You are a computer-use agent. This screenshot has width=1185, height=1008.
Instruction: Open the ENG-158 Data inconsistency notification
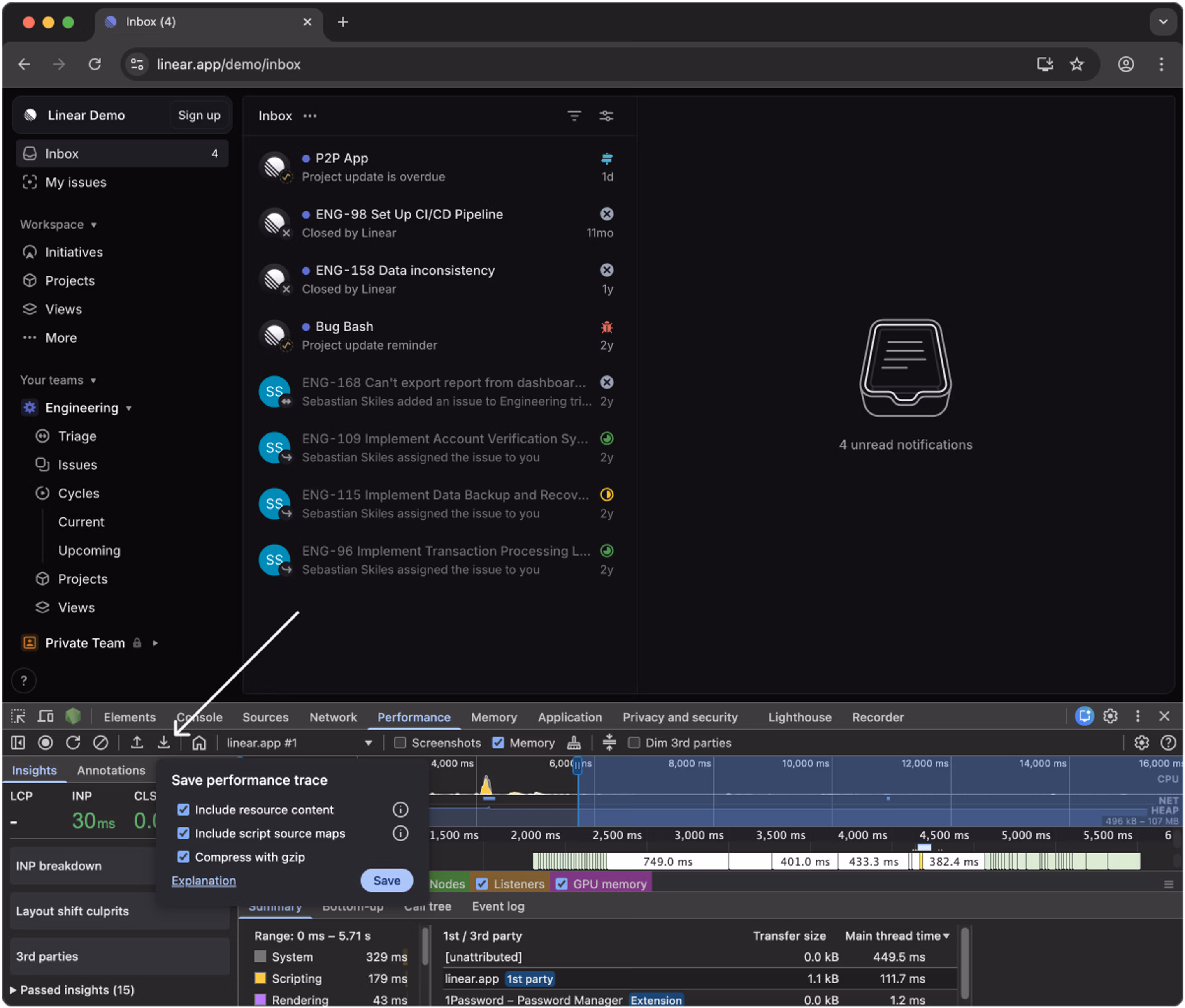[x=406, y=279]
